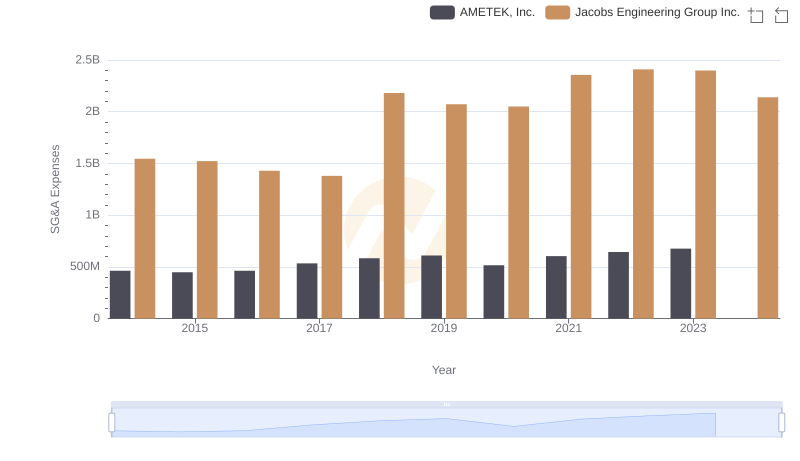Click the 500M y-axis label
Screen dimensions: 800x461
pos(85,266)
